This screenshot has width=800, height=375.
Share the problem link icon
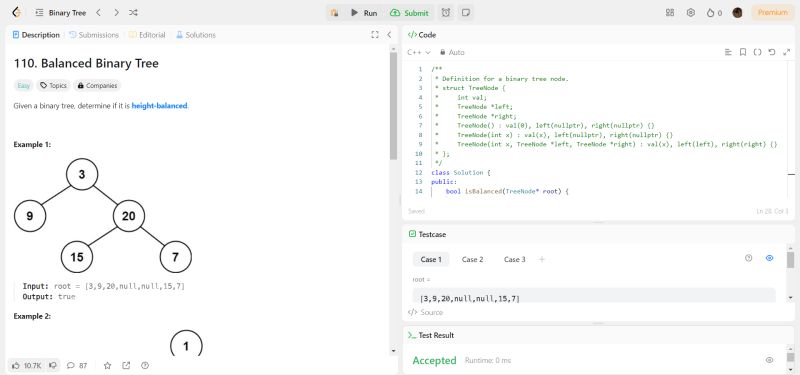click(x=126, y=365)
